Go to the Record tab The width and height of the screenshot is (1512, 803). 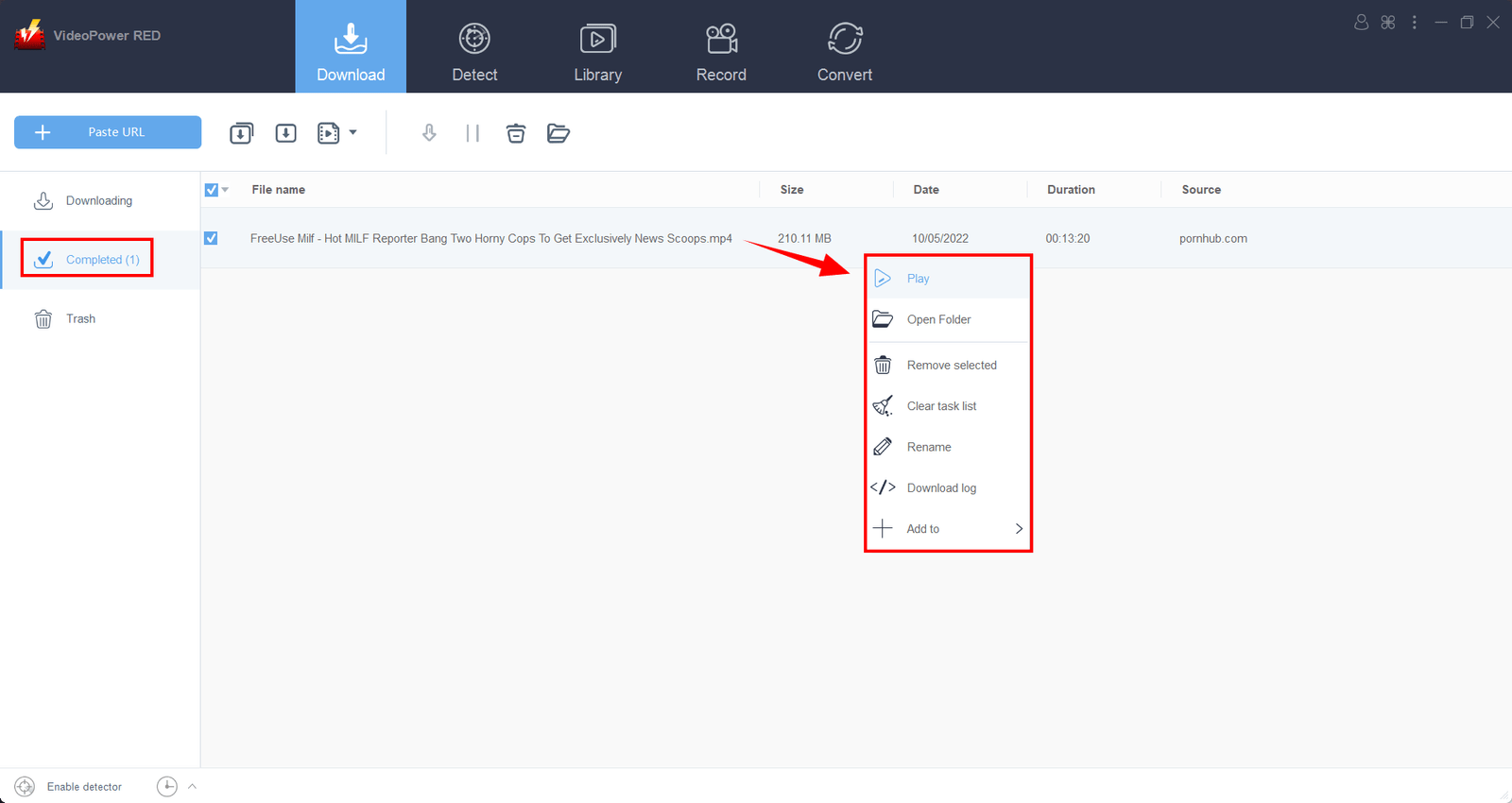[x=721, y=53]
